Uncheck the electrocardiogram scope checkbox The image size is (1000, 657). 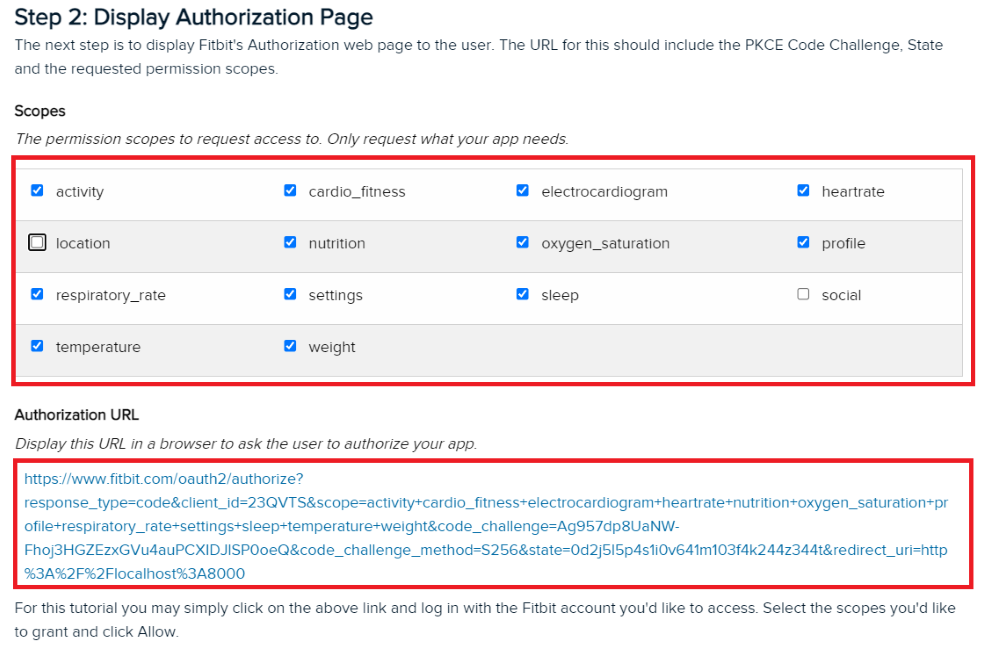(522, 191)
